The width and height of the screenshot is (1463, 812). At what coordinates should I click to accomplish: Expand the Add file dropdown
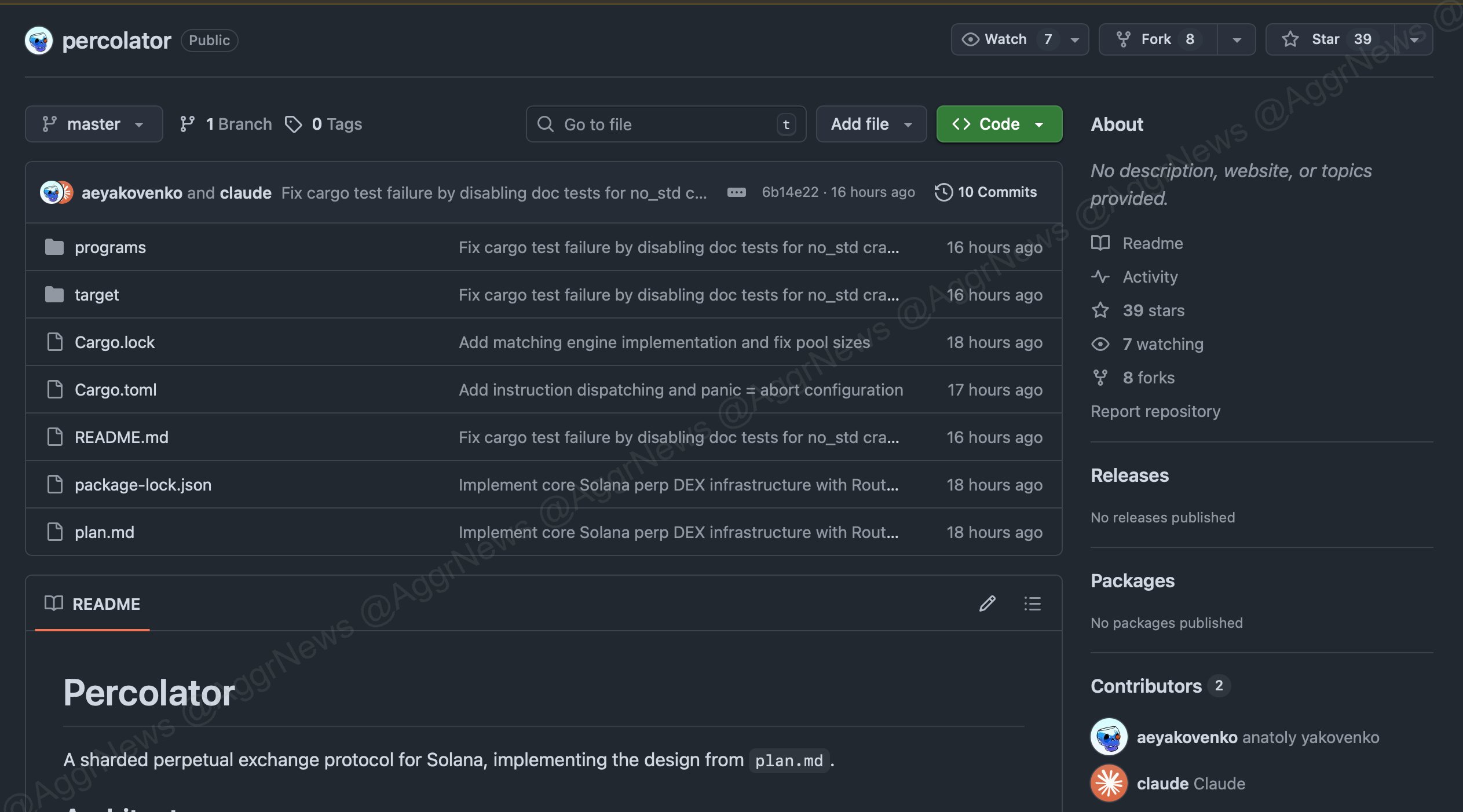pos(871,124)
